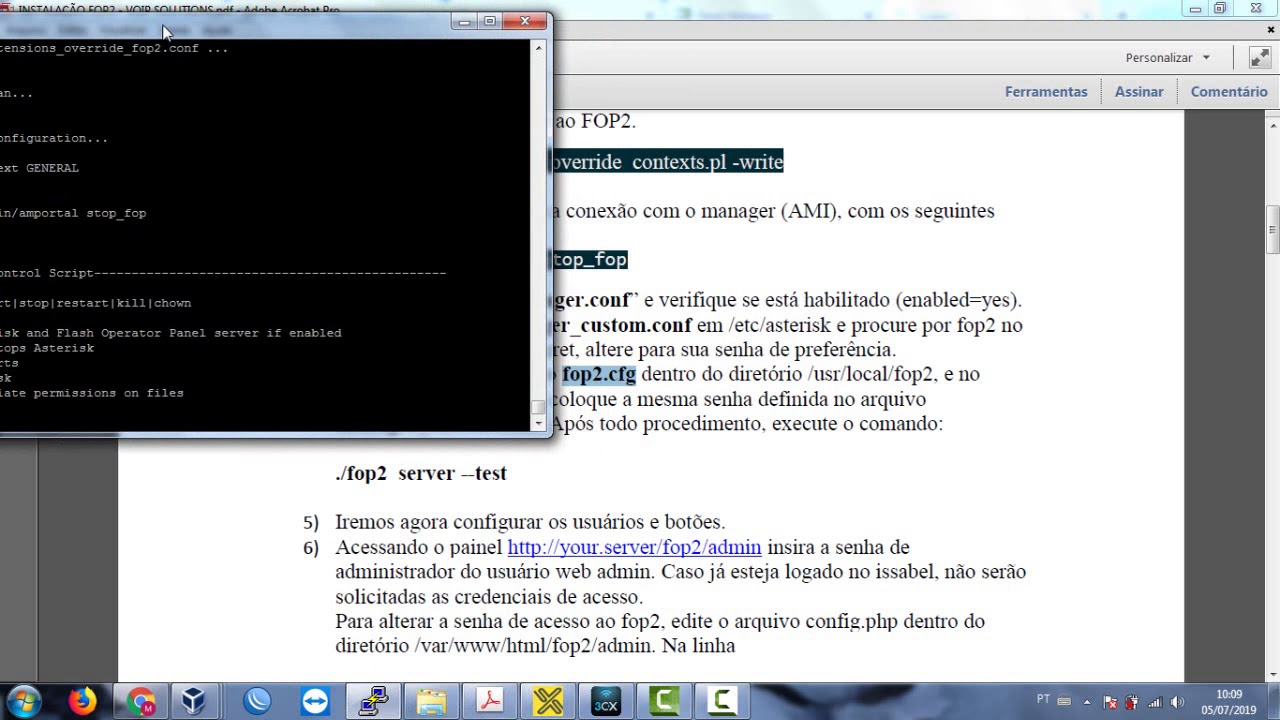Open the first Camtasia taskbar icon
This screenshot has width=1280, height=720.
point(664,701)
